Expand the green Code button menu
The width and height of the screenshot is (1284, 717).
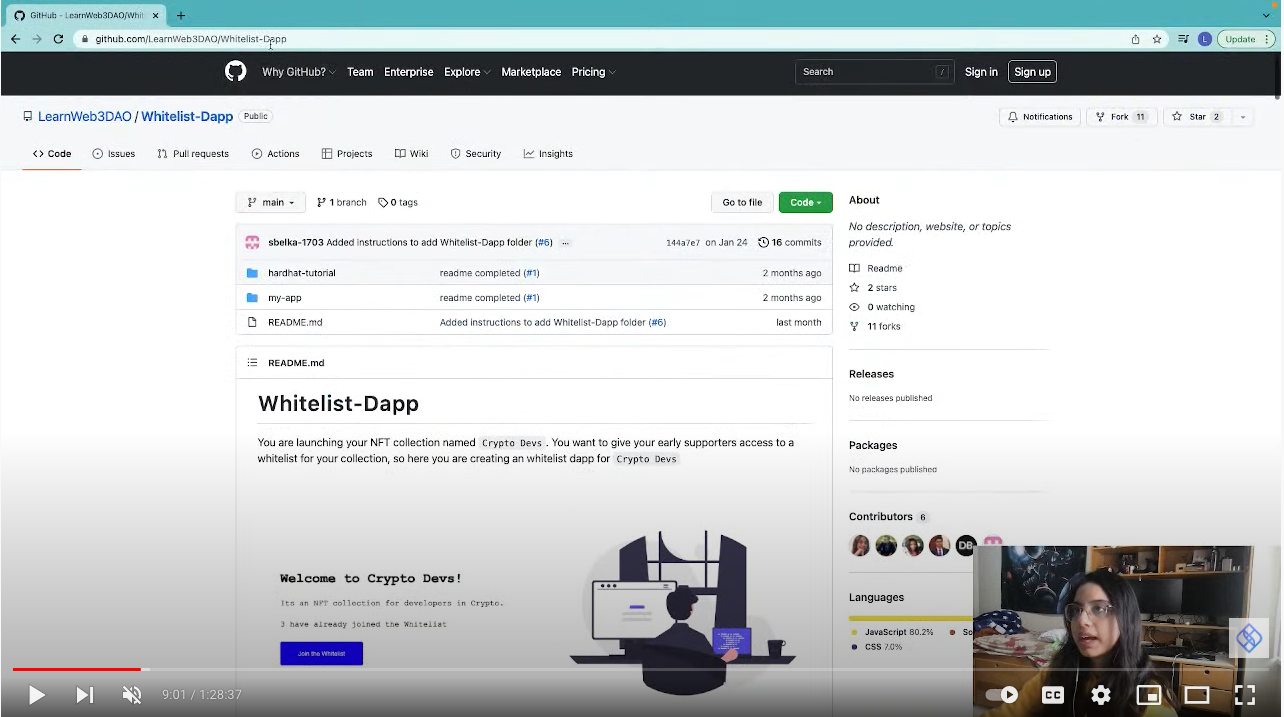coord(805,202)
